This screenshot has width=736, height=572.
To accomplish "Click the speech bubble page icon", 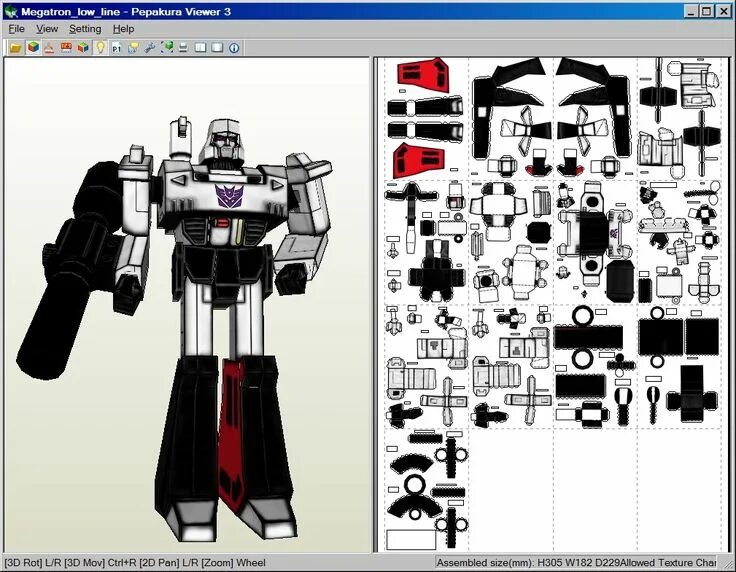I will 133,47.
